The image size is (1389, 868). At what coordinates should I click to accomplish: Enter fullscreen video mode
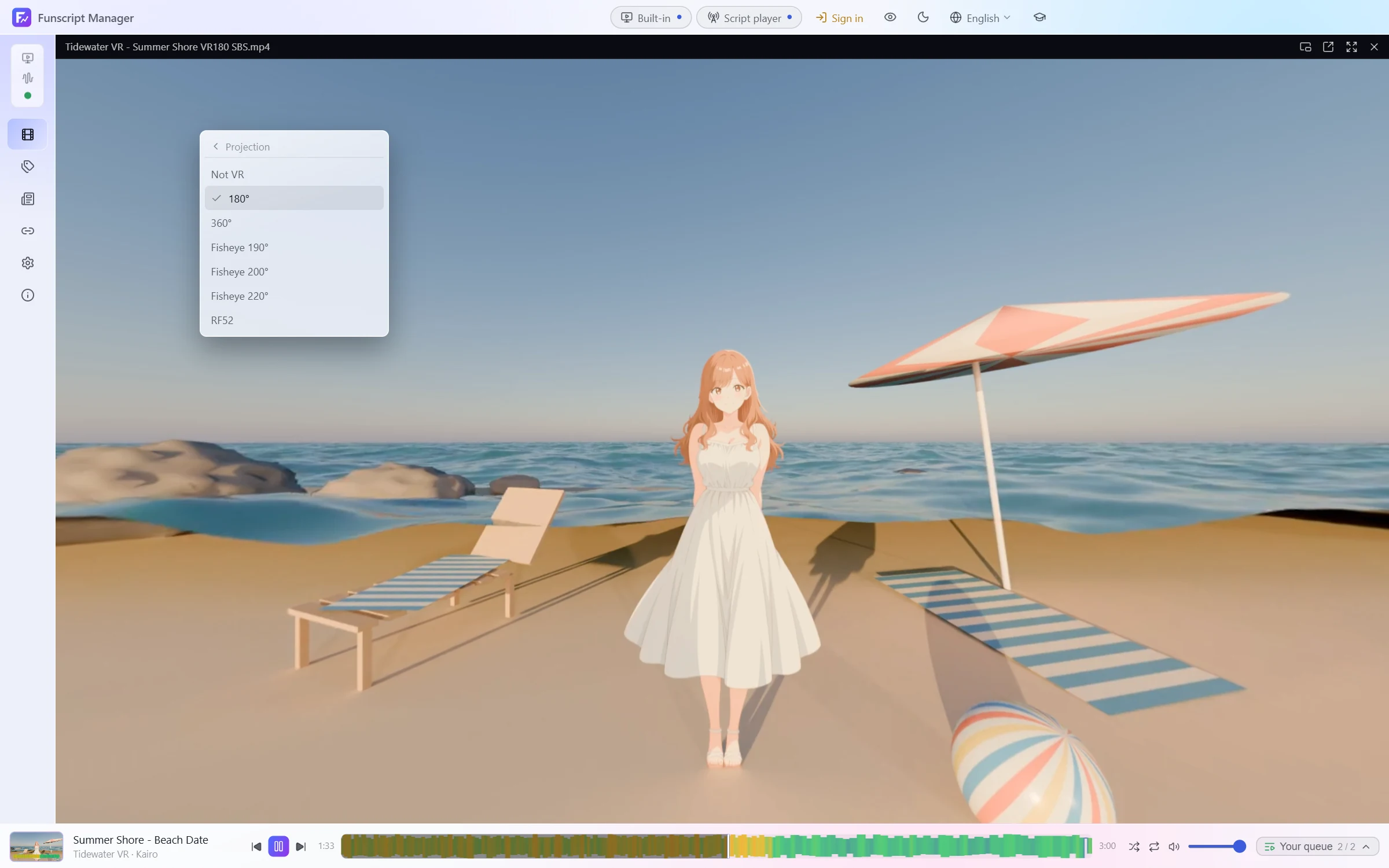(x=1351, y=47)
